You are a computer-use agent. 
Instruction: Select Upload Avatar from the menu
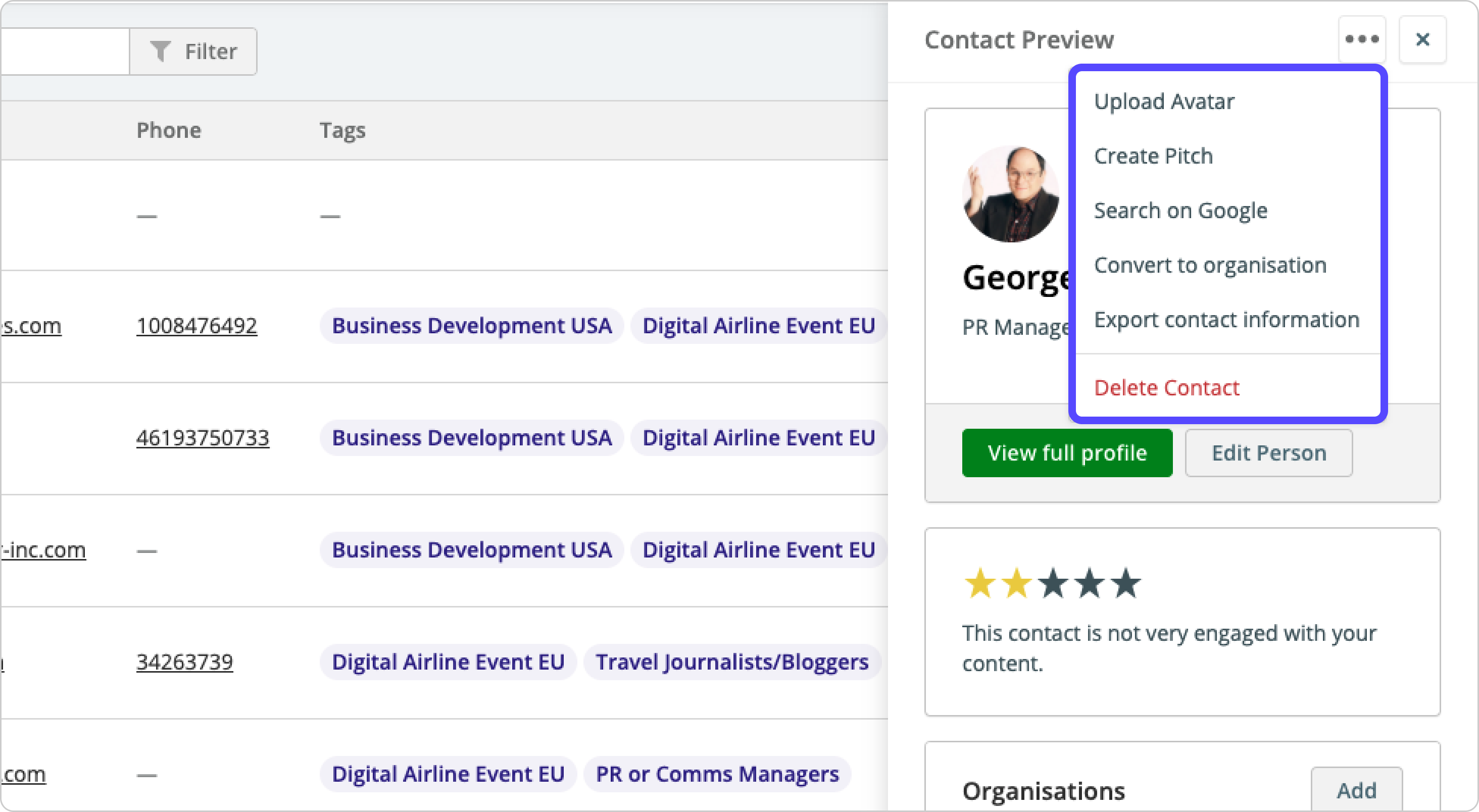click(x=1164, y=101)
